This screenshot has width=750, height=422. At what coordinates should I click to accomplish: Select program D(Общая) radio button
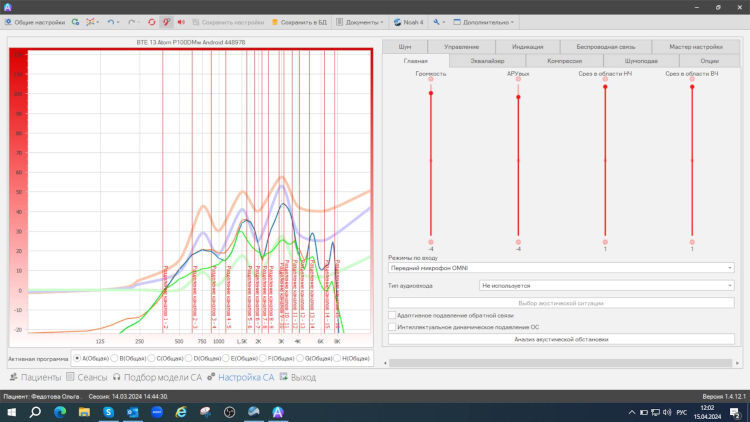[188, 358]
